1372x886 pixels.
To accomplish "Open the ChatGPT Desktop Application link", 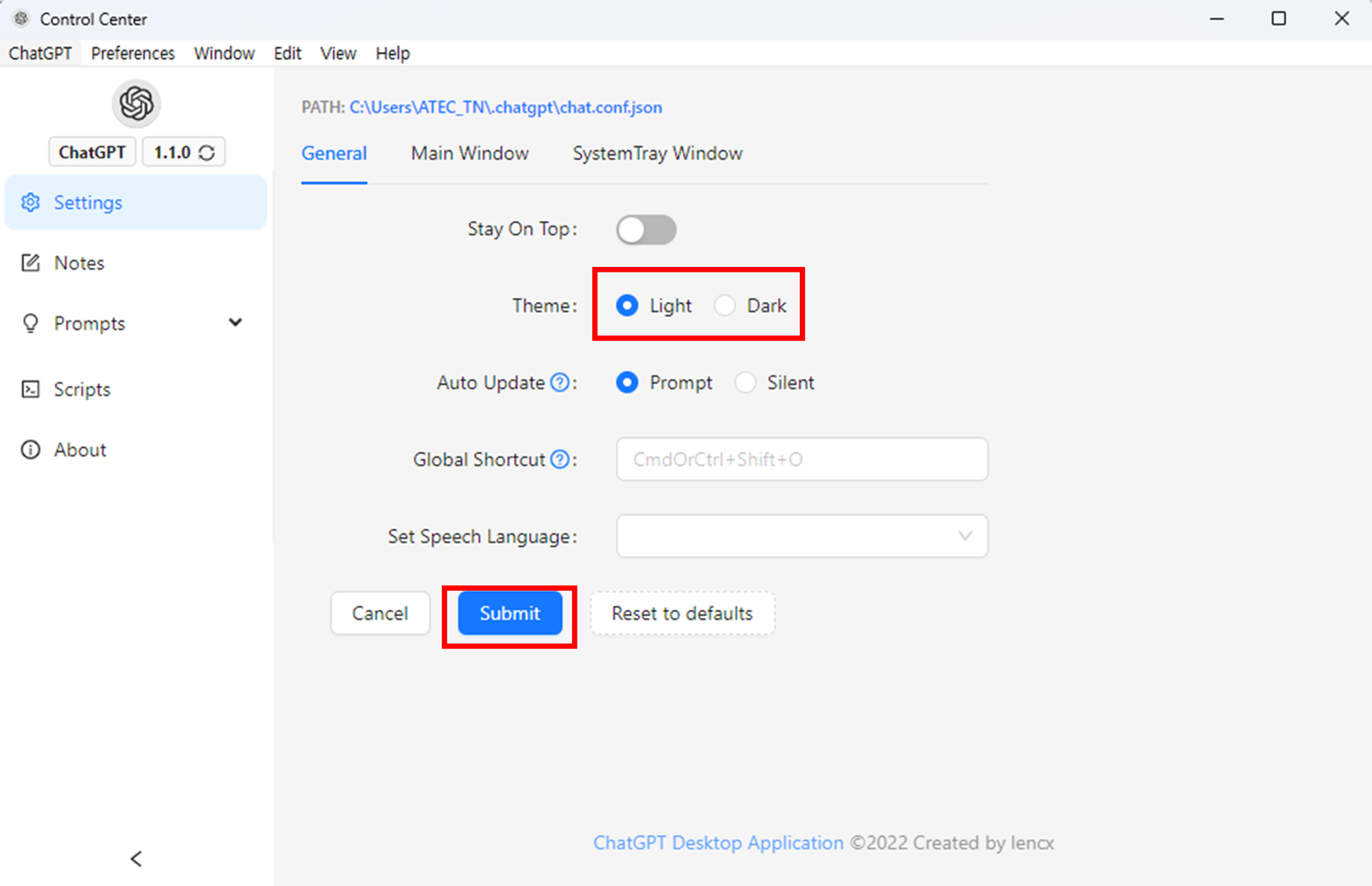I will [718, 843].
